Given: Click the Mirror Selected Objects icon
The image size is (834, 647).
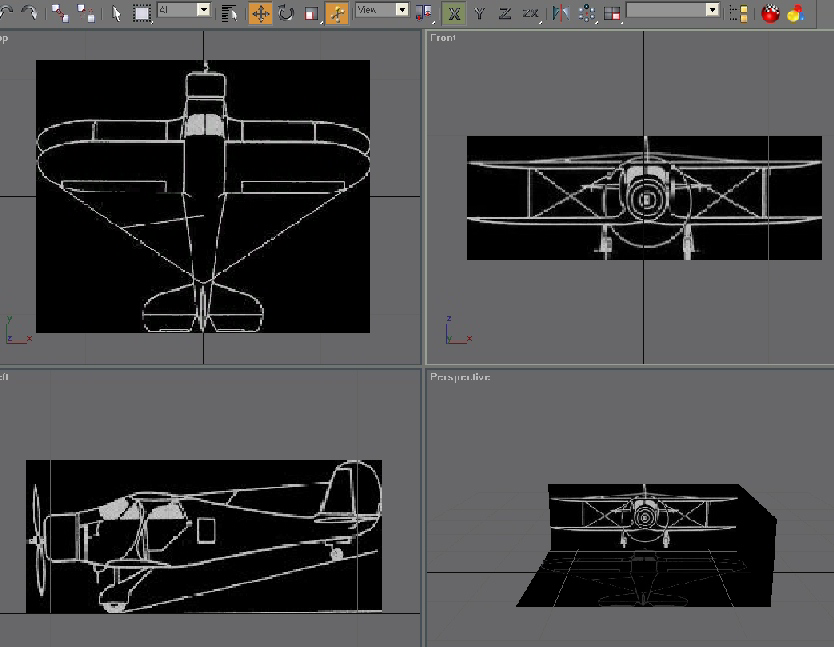Looking at the screenshot, I should 560,13.
